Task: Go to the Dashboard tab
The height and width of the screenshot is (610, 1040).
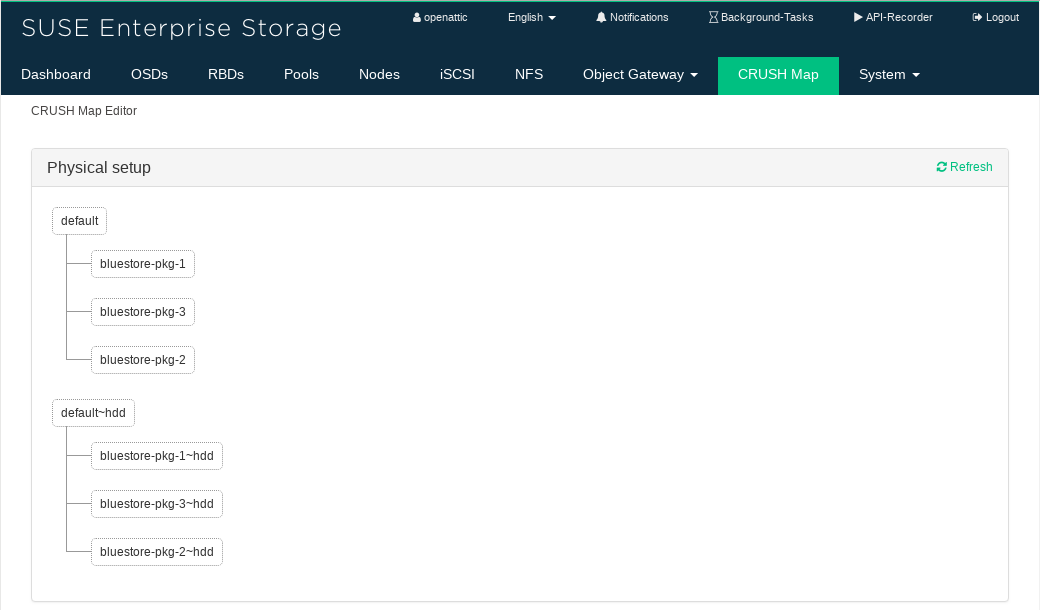Action: tap(56, 75)
